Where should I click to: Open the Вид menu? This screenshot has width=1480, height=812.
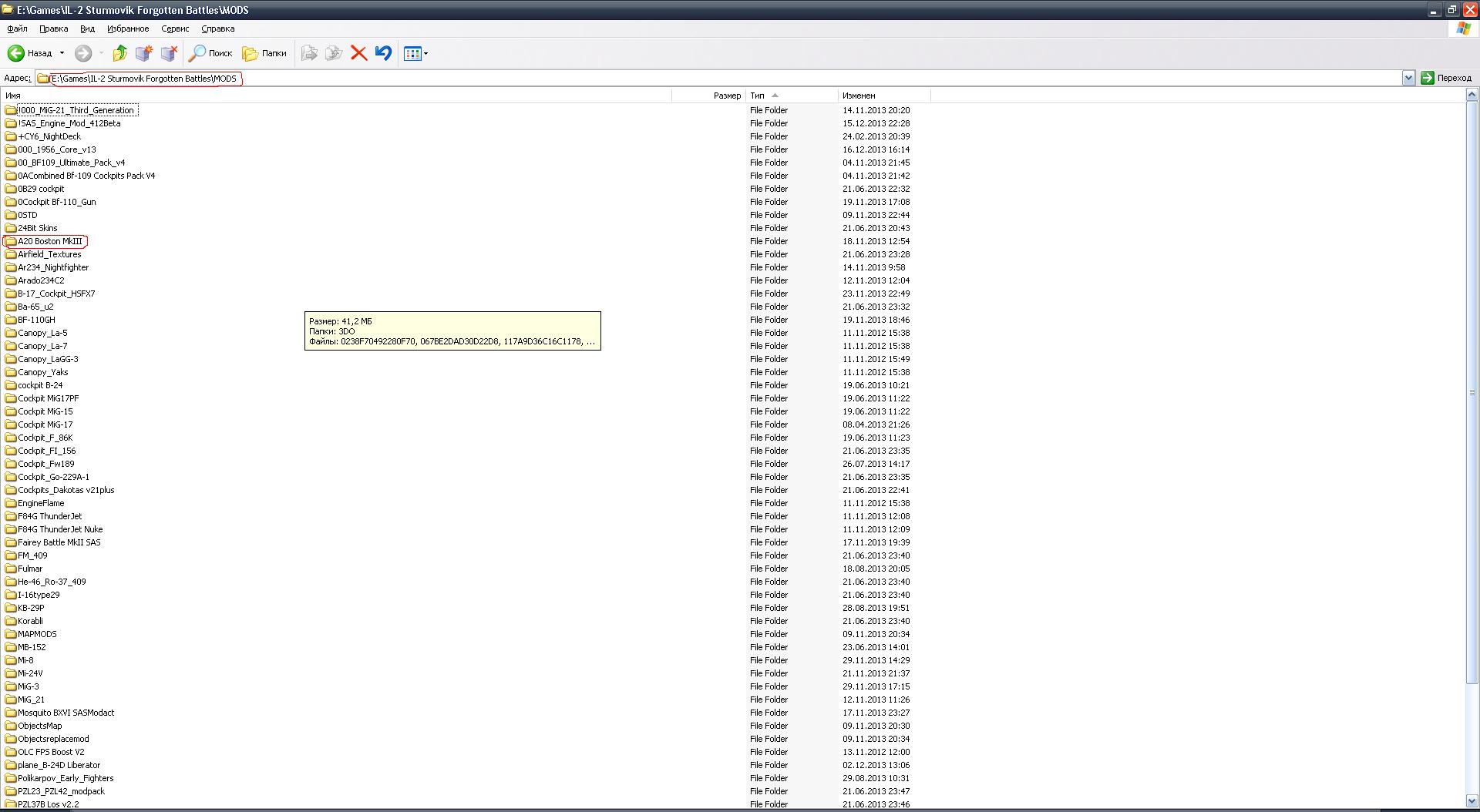[x=87, y=29]
